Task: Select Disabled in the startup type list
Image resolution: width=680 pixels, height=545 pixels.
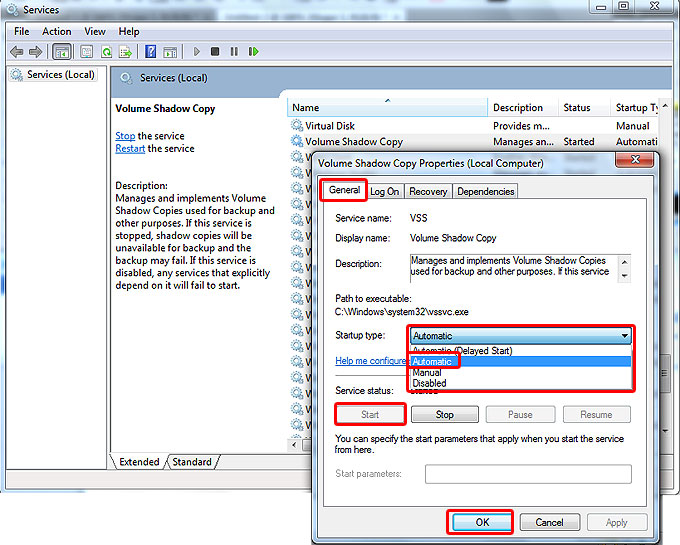Action: click(430, 383)
